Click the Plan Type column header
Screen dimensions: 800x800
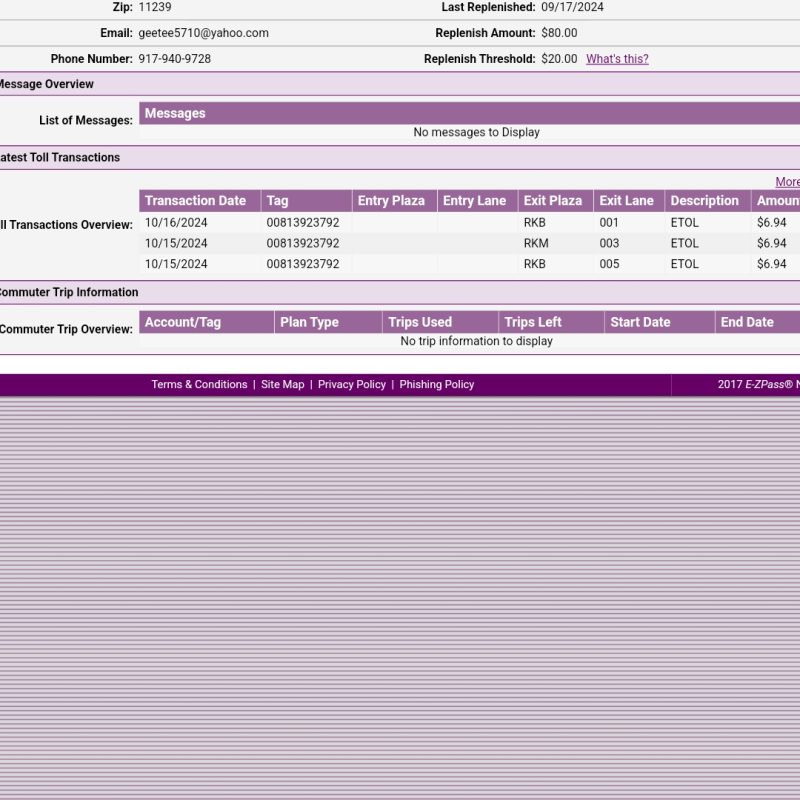(x=309, y=322)
